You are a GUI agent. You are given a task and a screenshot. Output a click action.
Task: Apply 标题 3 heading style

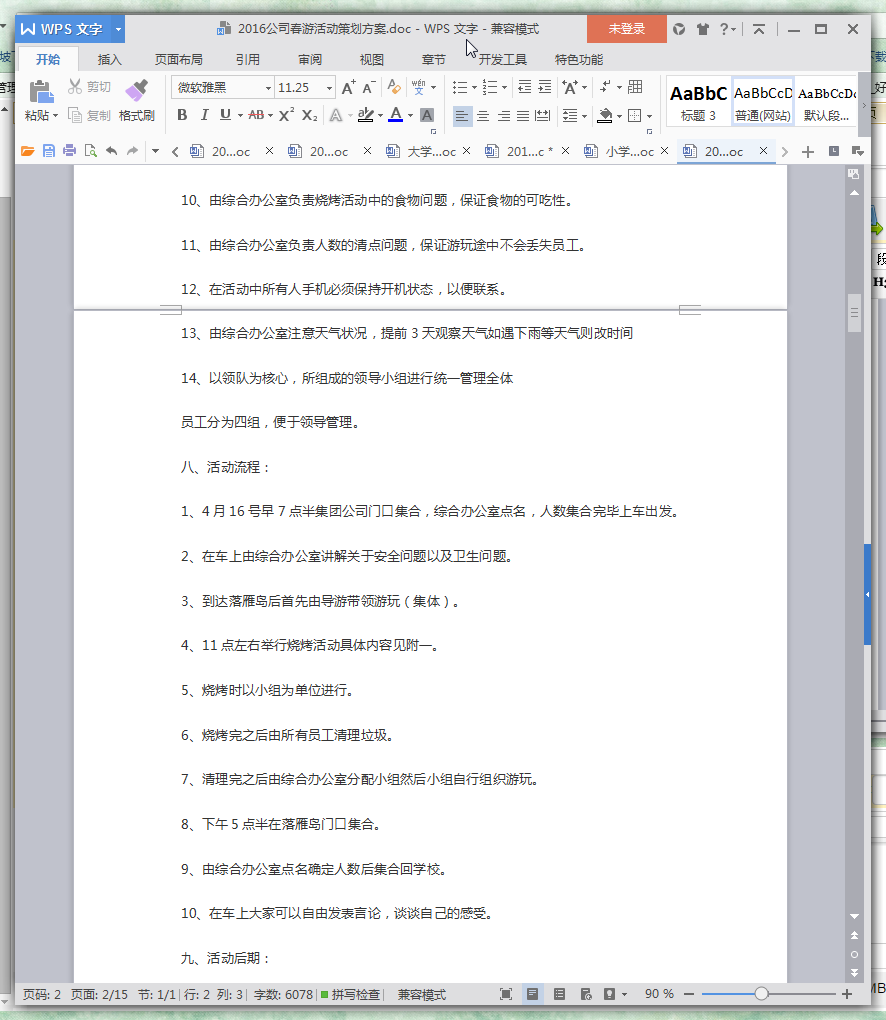[698, 102]
